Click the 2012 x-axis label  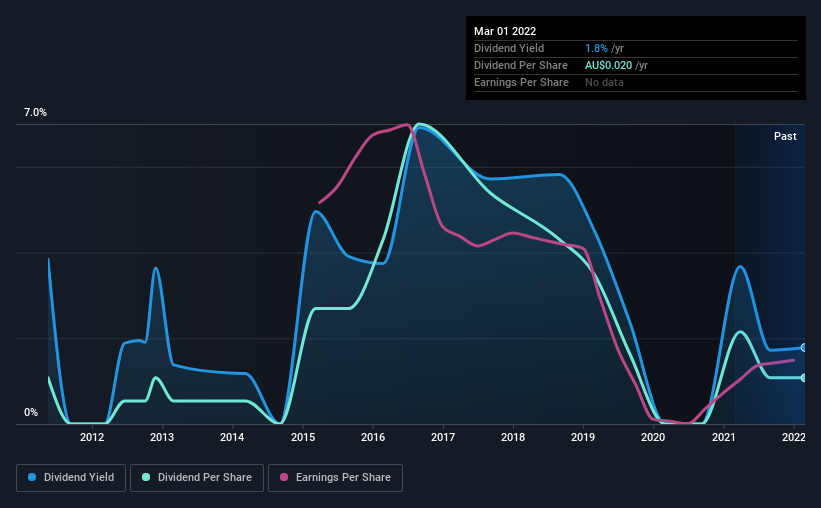pos(92,437)
